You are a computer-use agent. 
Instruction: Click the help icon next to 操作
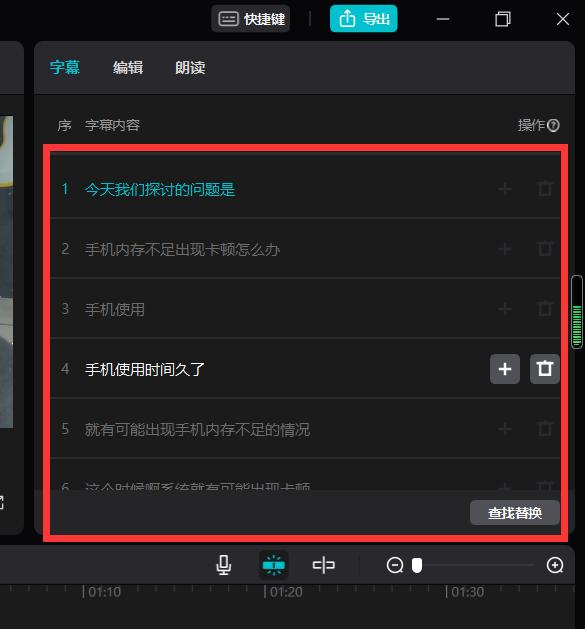[553, 126]
